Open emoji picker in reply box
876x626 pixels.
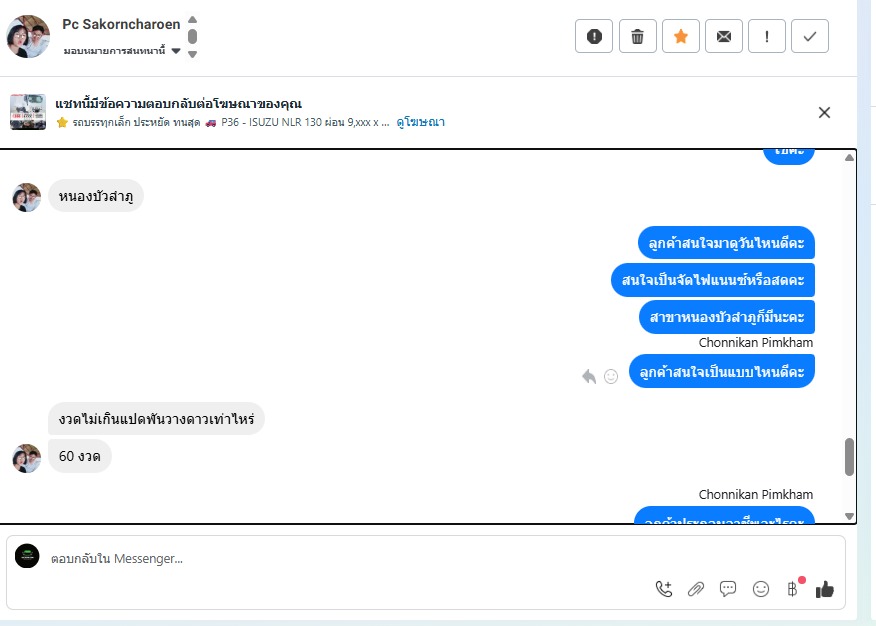(x=760, y=589)
